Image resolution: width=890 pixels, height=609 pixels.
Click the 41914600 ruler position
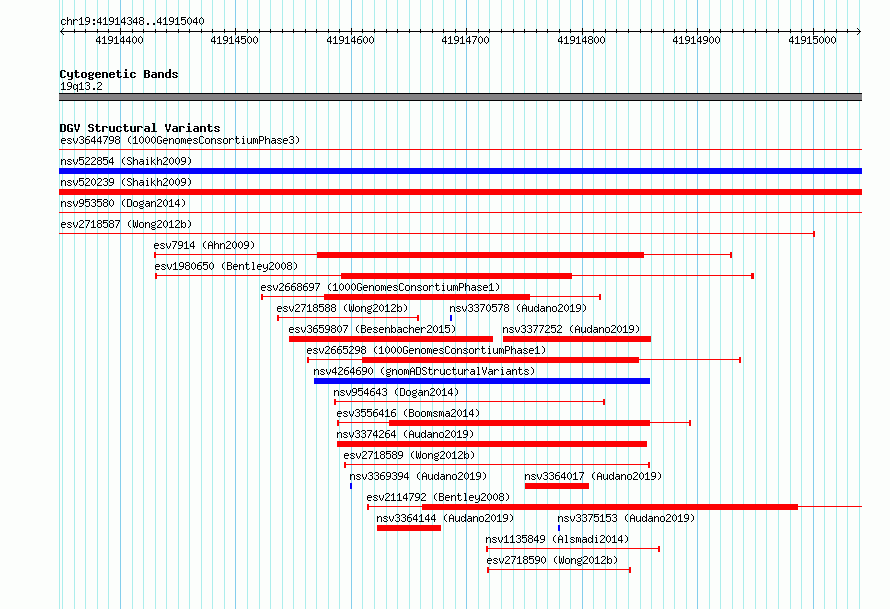[350, 40]
